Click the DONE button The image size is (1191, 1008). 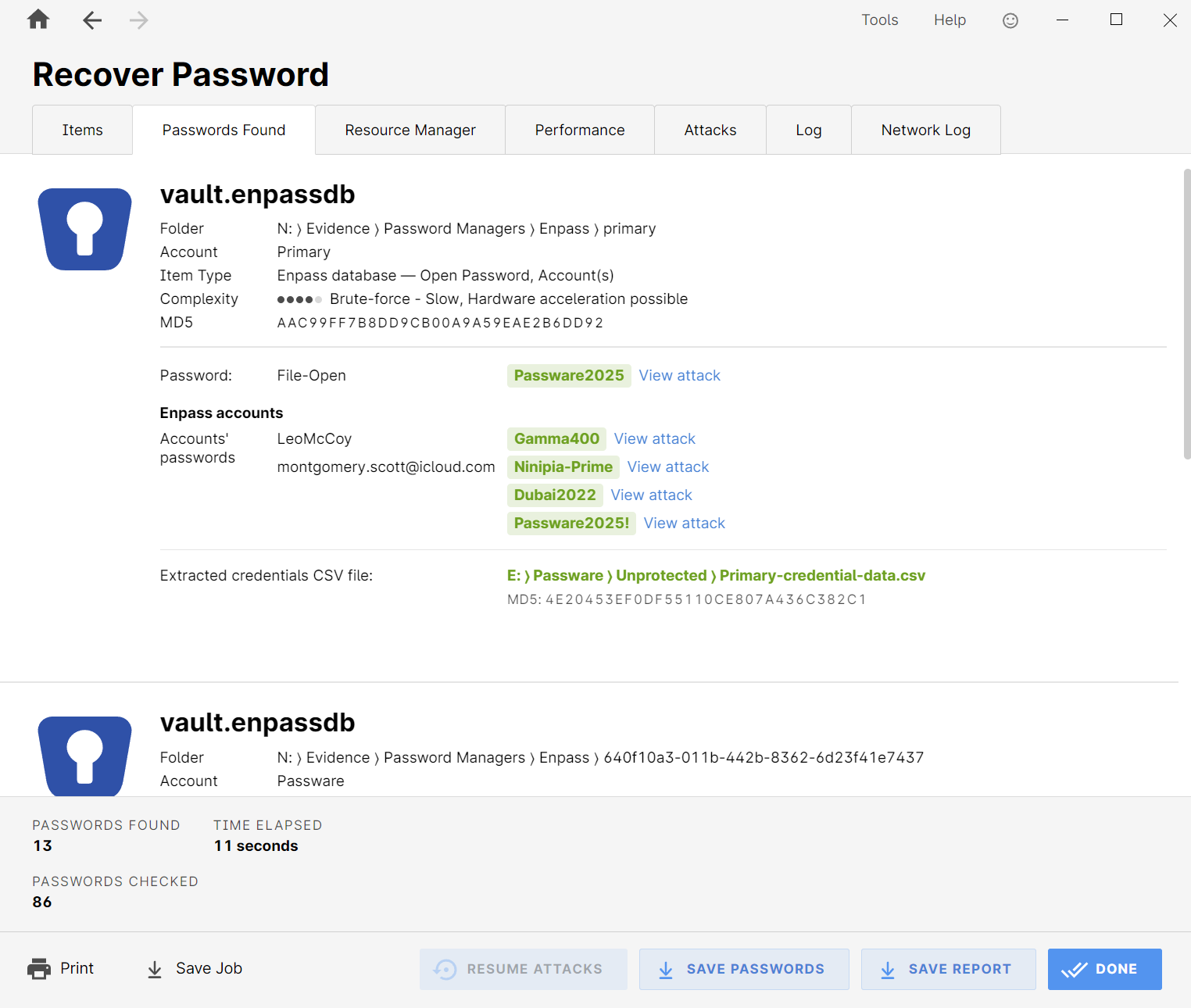1104,969
